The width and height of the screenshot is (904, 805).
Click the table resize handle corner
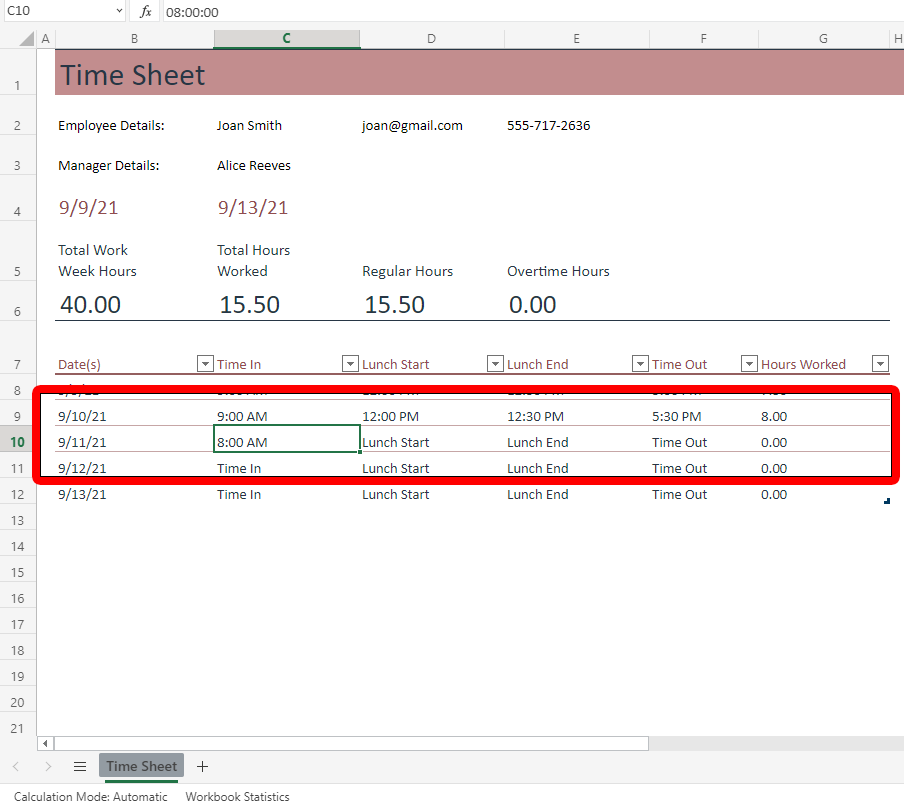pos(887,502)
